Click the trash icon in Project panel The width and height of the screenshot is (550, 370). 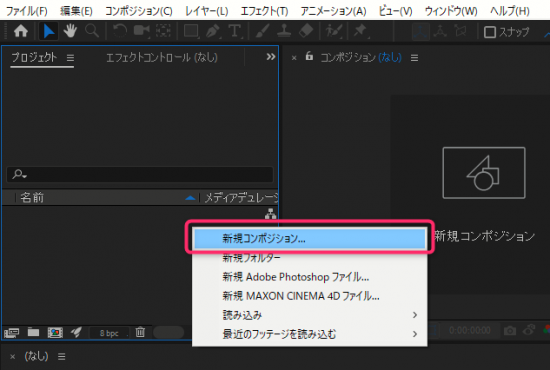[140, 331]
